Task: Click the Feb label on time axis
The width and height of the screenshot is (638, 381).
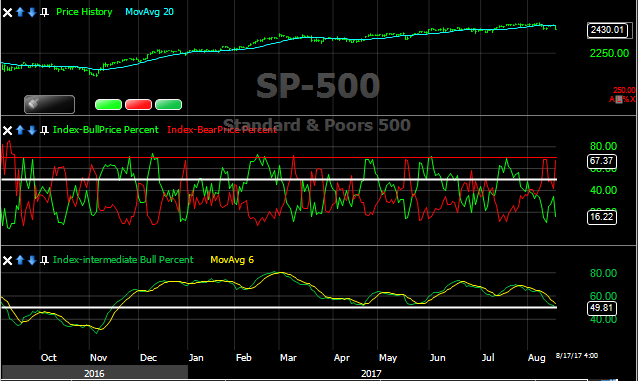Action: [243, 358]
